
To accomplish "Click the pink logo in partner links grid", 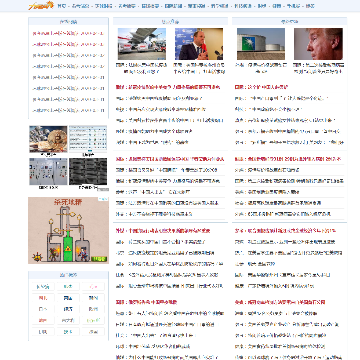I will (94, 286).
